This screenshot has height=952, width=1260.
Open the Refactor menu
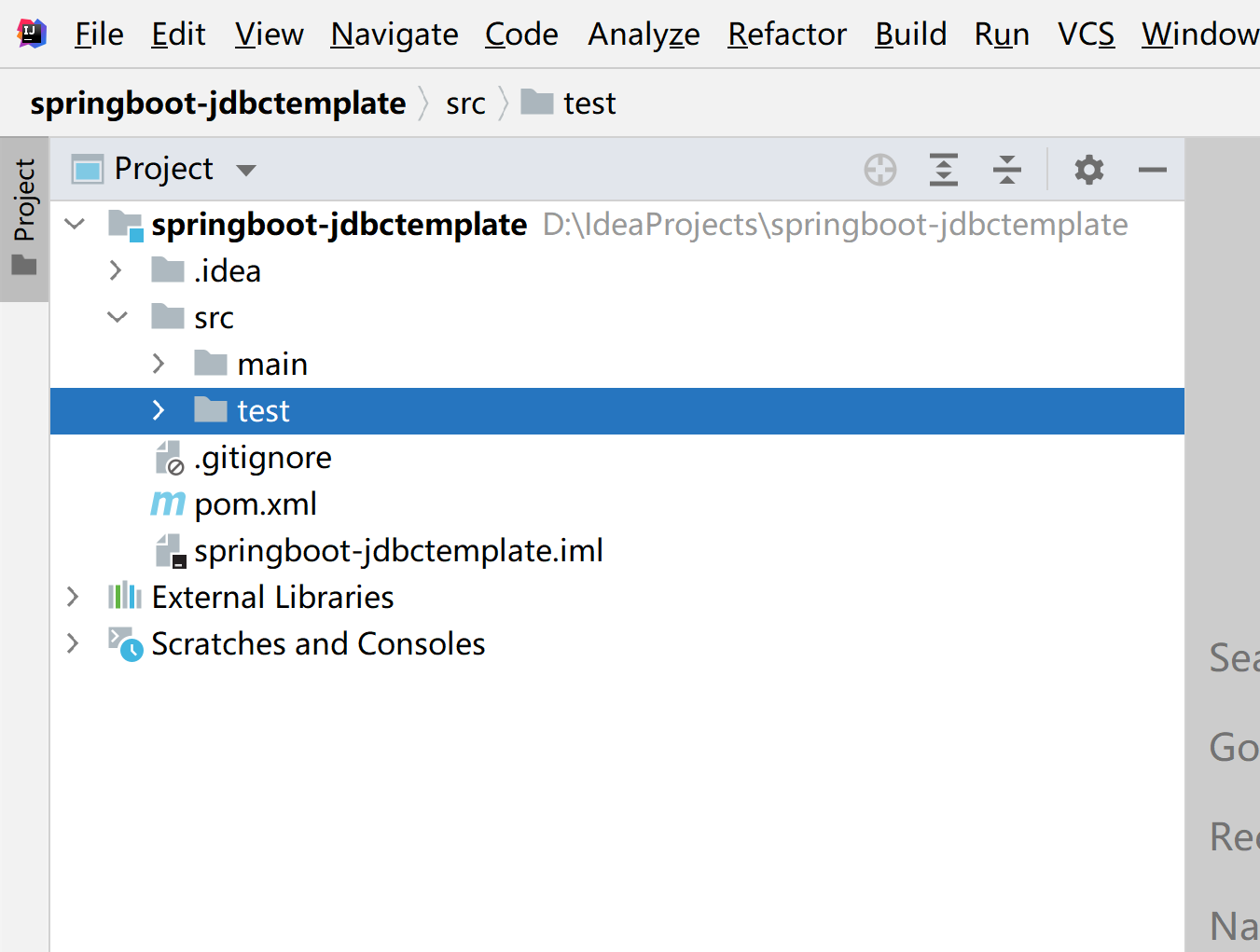click(x=786, y=34)
